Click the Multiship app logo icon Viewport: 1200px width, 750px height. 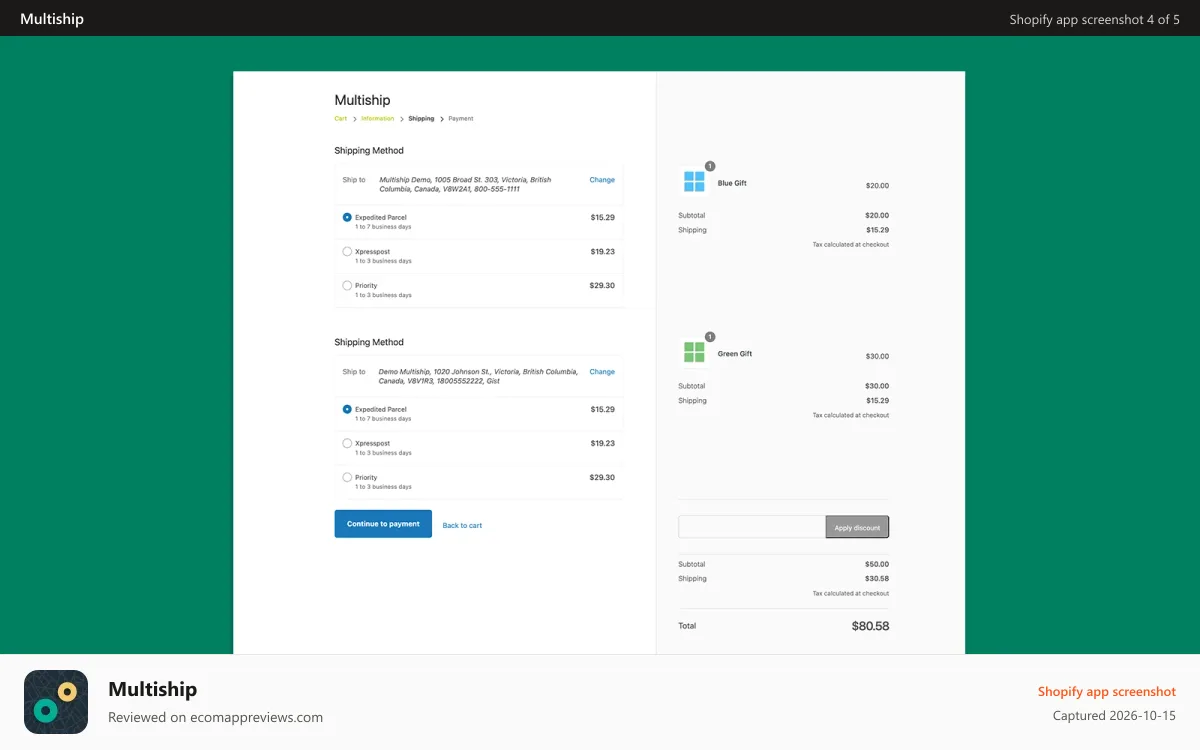pyautogui.click(x=56, y=702)
